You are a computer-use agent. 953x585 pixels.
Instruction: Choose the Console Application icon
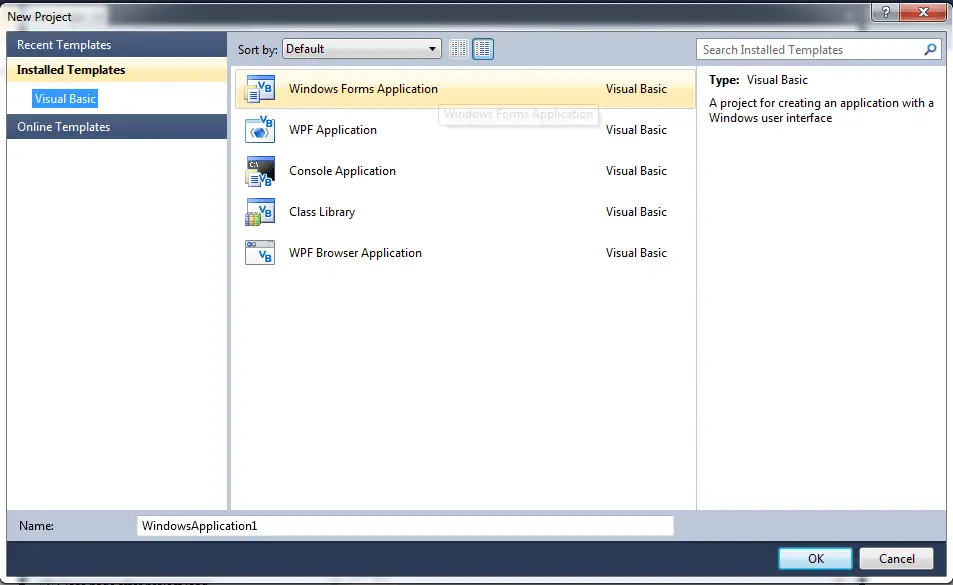(260, 171)
